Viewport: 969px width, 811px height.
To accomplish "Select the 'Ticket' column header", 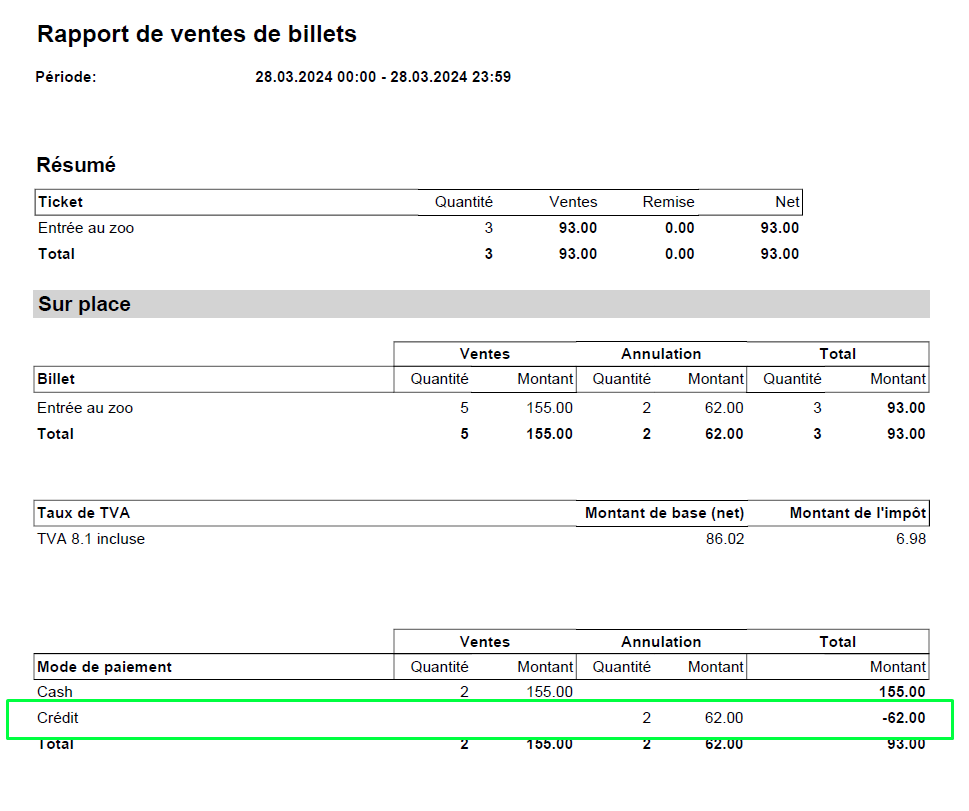I will tap(60, 202).
